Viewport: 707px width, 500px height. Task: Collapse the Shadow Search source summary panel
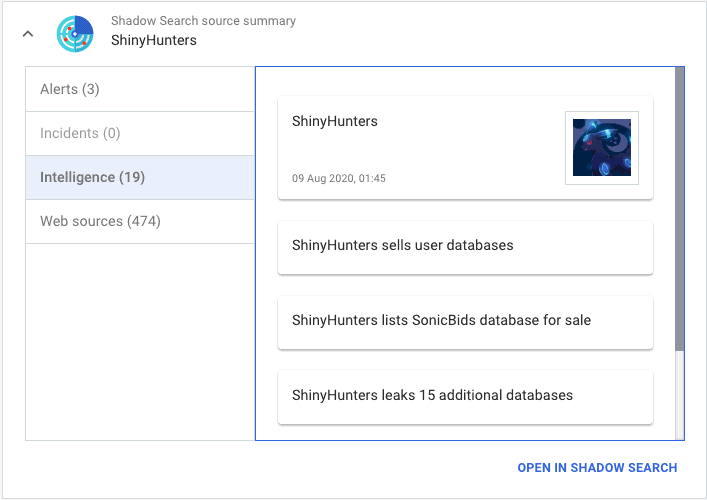tap(28, 34)
